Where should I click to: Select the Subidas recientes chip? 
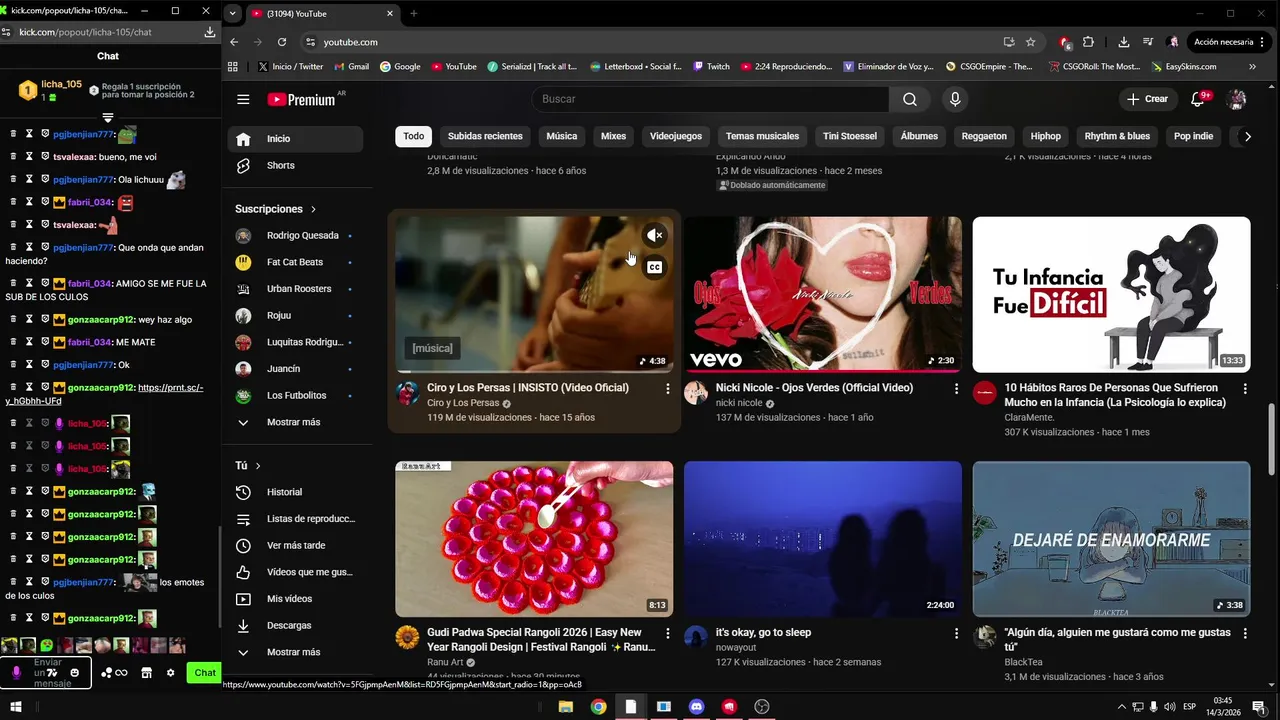click(485, 136)
